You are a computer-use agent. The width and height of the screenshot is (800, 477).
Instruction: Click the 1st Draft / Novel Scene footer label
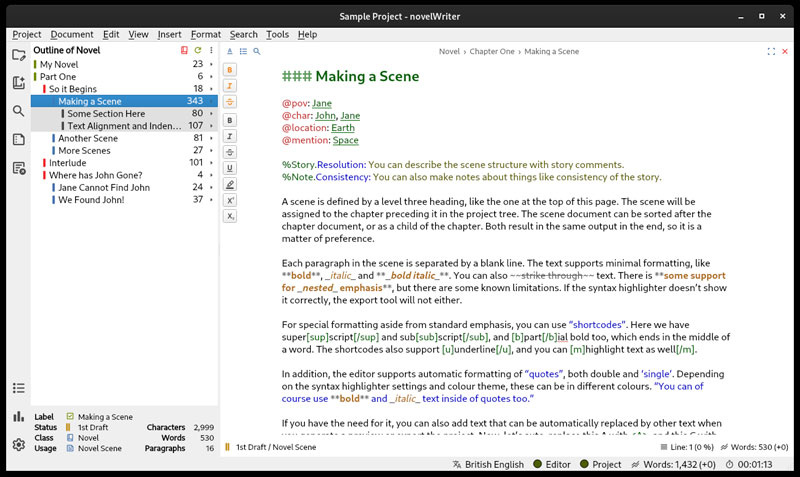[x=276, y=447]
